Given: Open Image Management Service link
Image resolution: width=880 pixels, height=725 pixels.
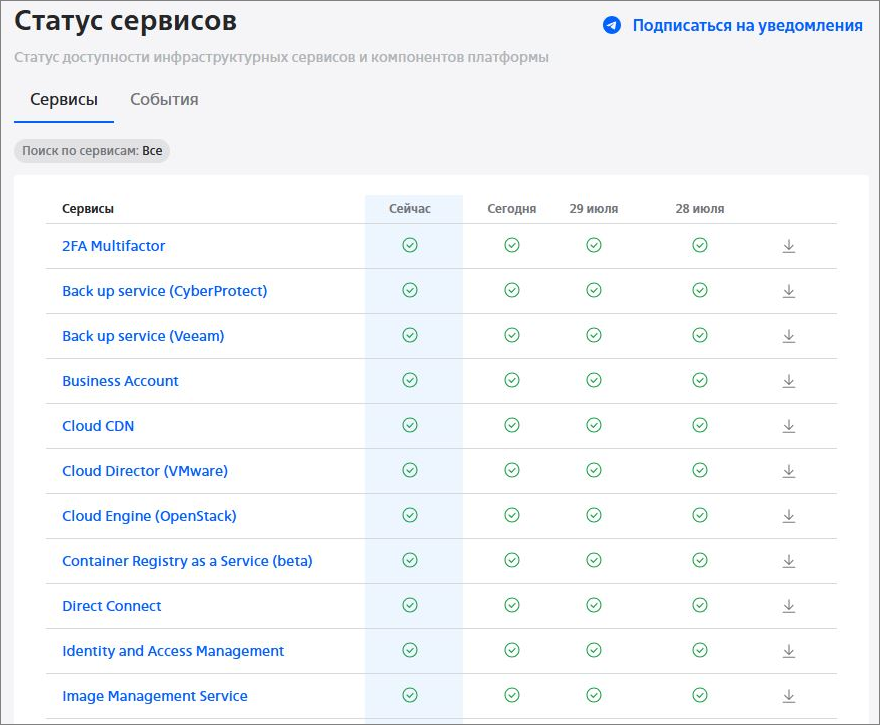Looking at the screenshot, I should 155,696.
